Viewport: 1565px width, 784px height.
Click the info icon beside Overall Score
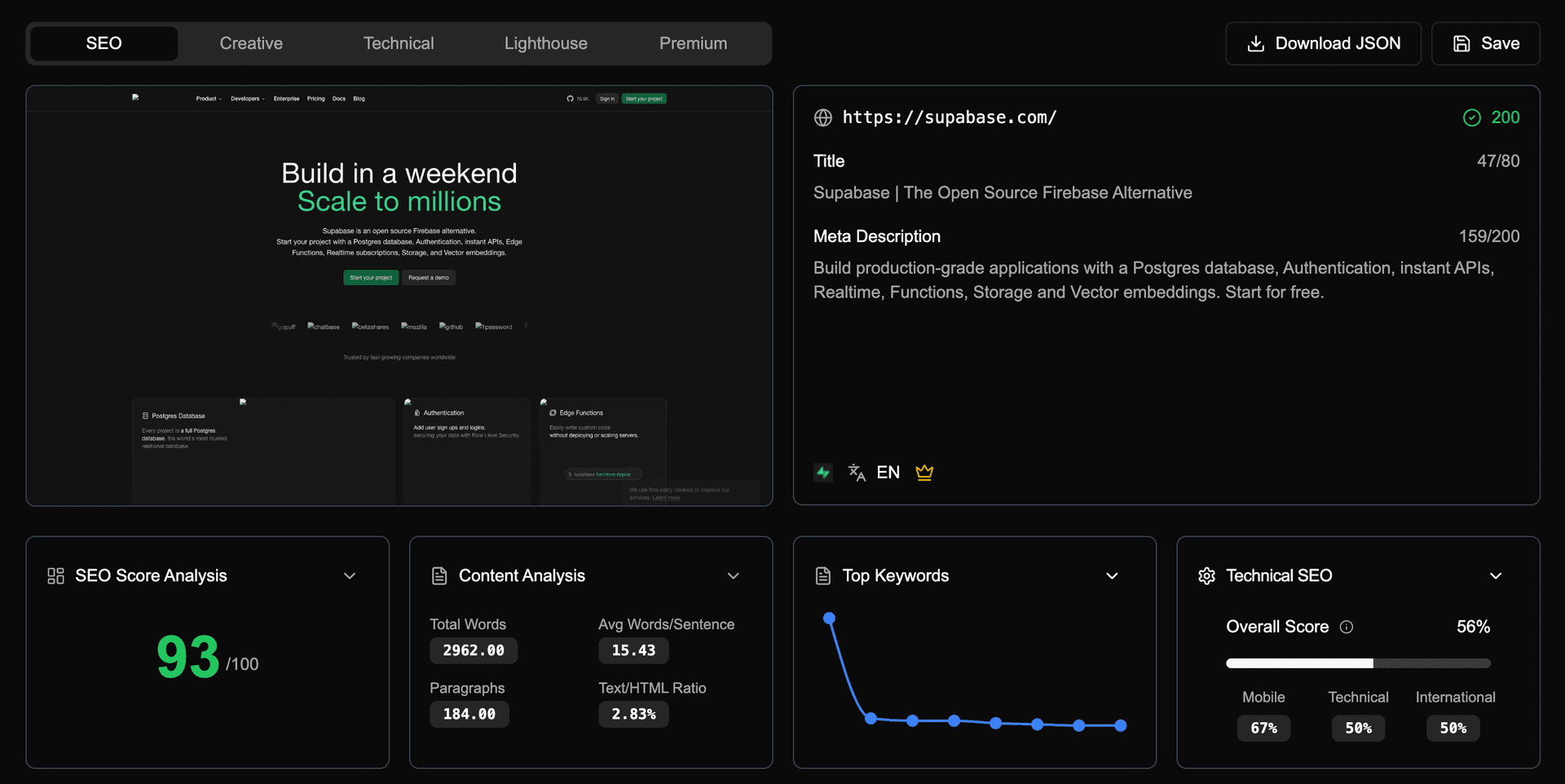(1347, 627)
